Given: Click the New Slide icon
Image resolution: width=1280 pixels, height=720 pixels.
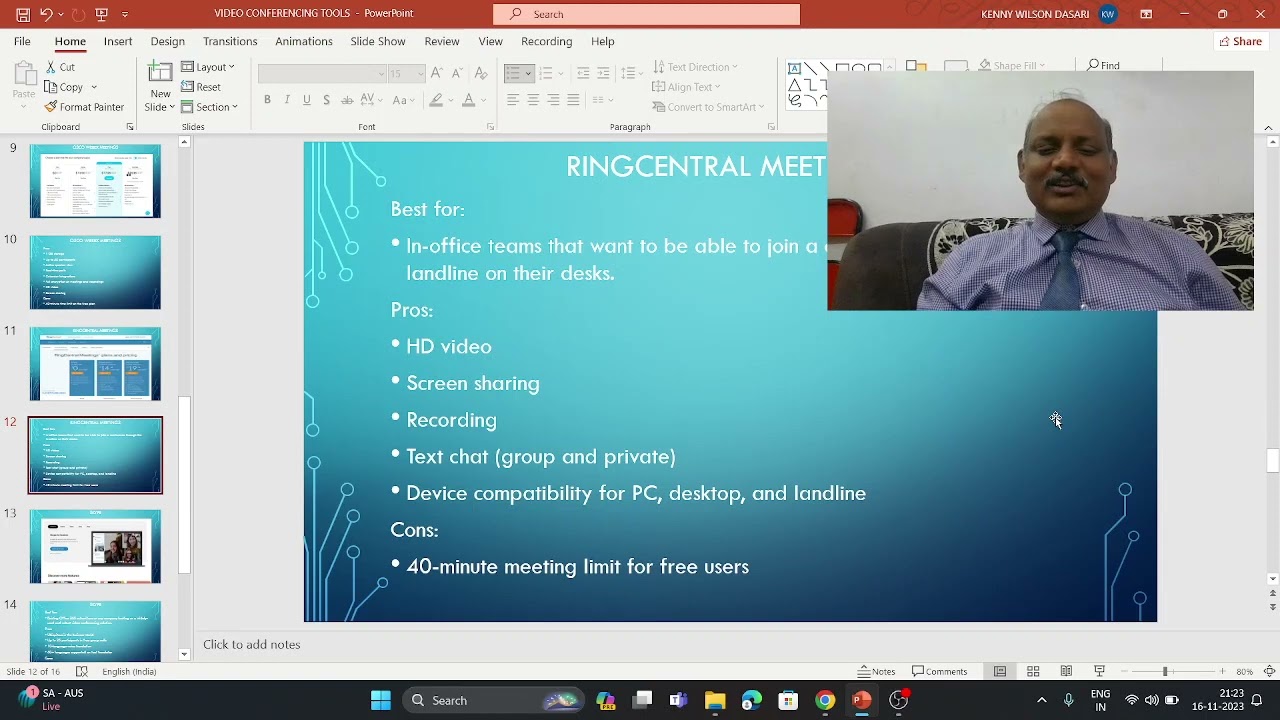Looking at the screenshot, I should click(x=160, y=73).
